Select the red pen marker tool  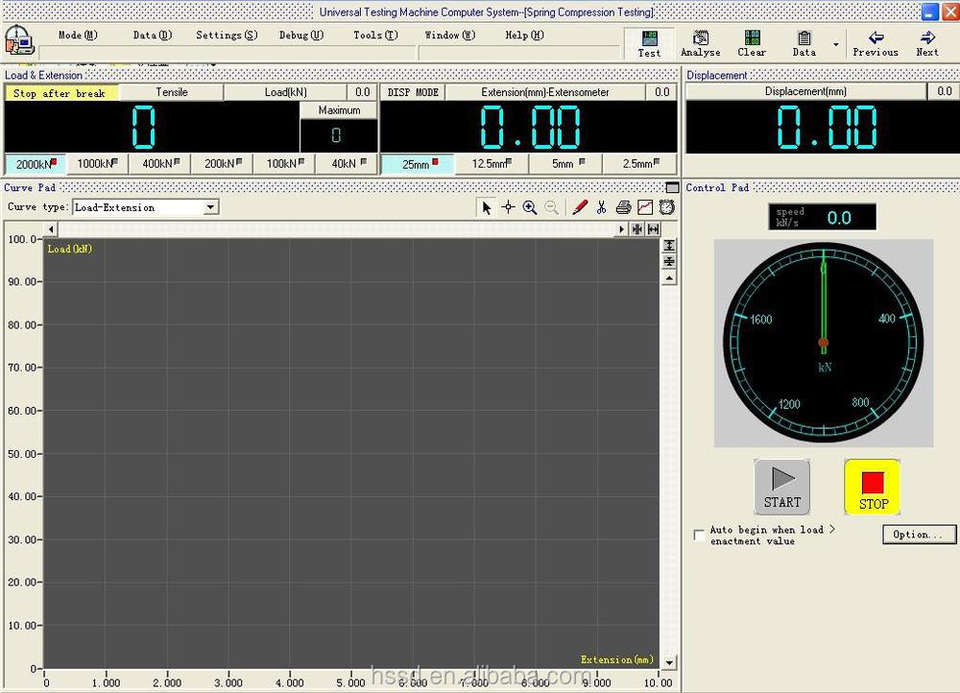coord(580,207)
